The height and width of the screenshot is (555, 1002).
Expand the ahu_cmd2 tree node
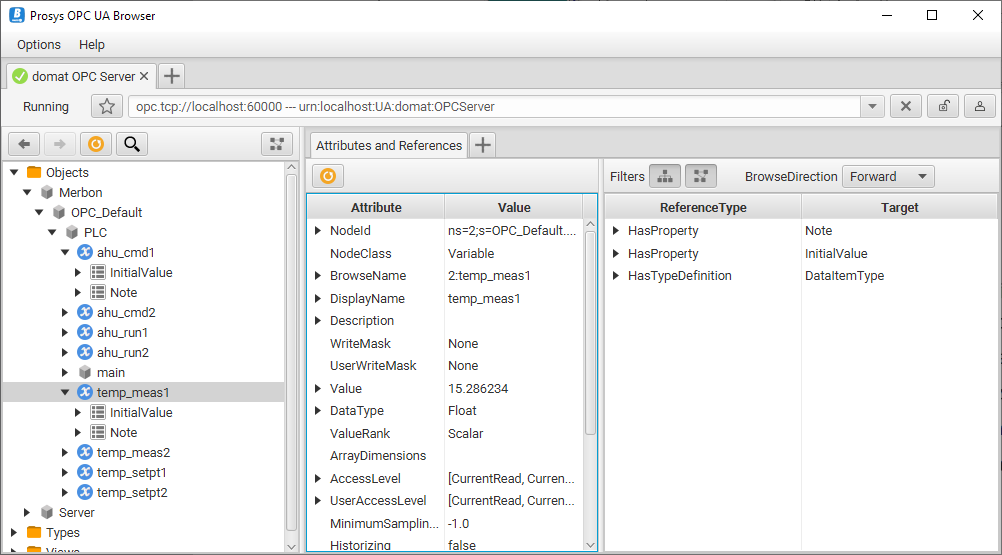pyautogui.click(x=66, y=312)
